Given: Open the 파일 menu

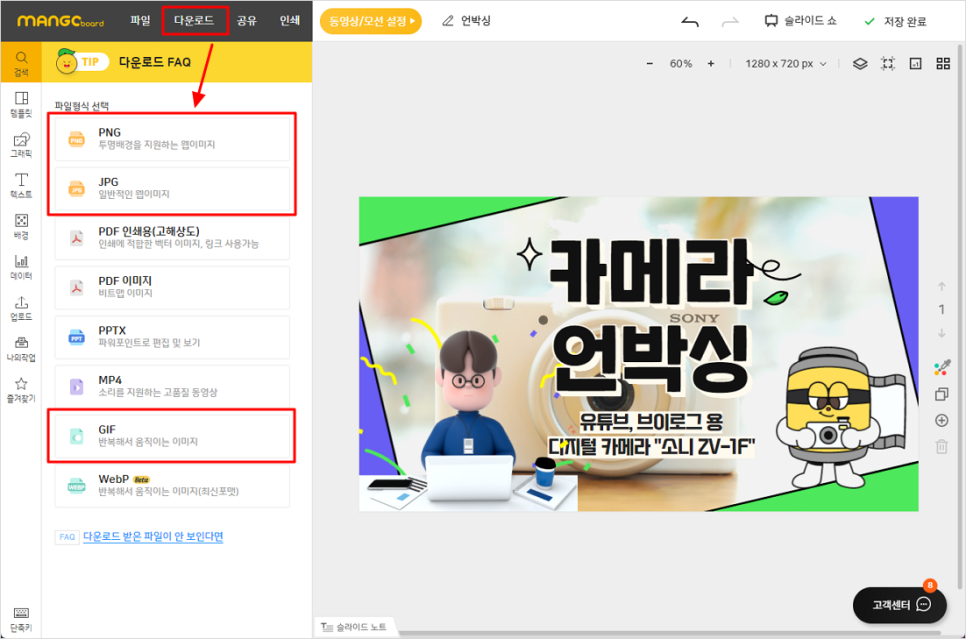Looking at the screenshot, I should click(140, 20).
